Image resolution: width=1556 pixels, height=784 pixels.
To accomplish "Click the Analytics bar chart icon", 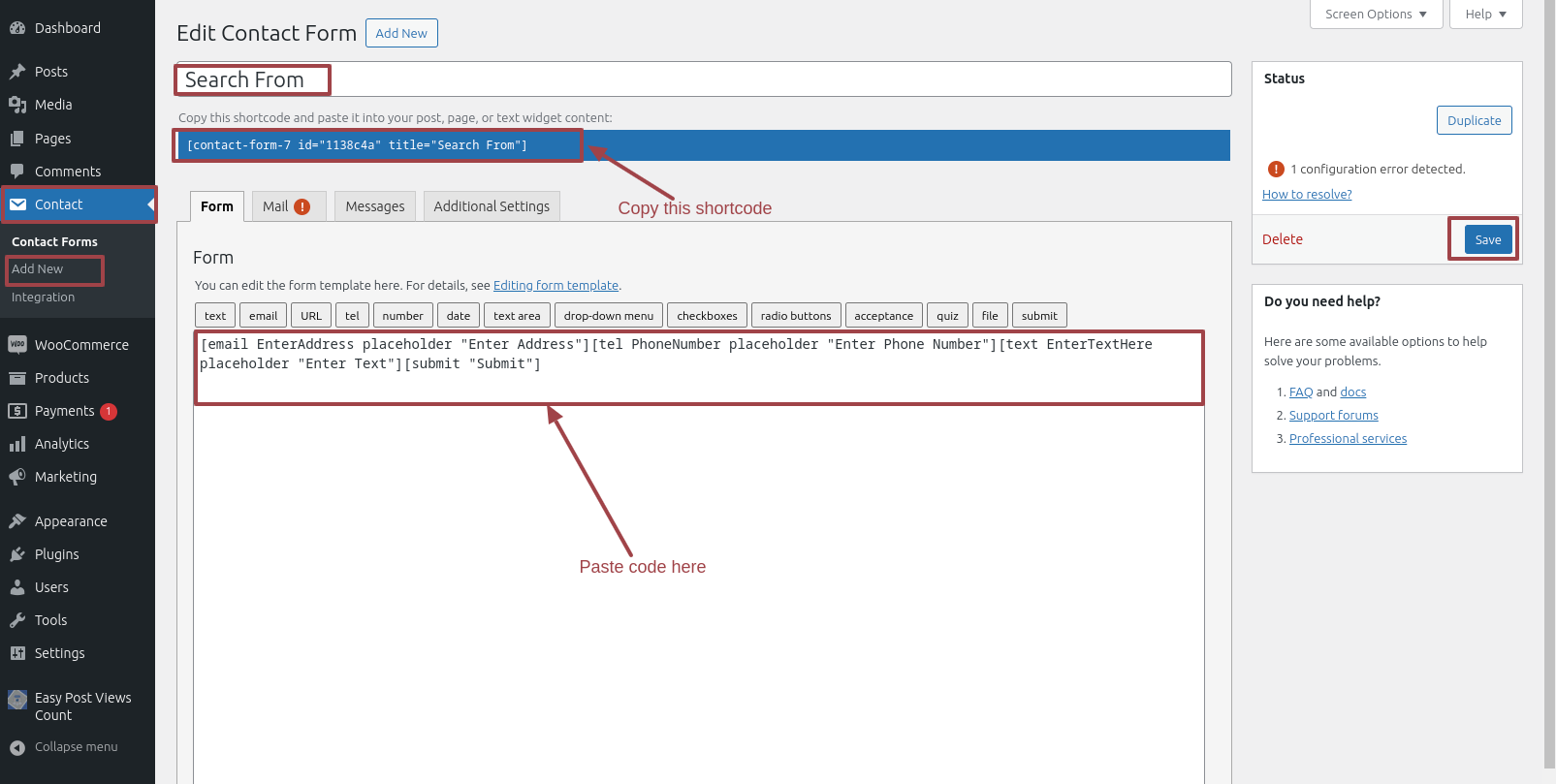I will tap(17, 444).
